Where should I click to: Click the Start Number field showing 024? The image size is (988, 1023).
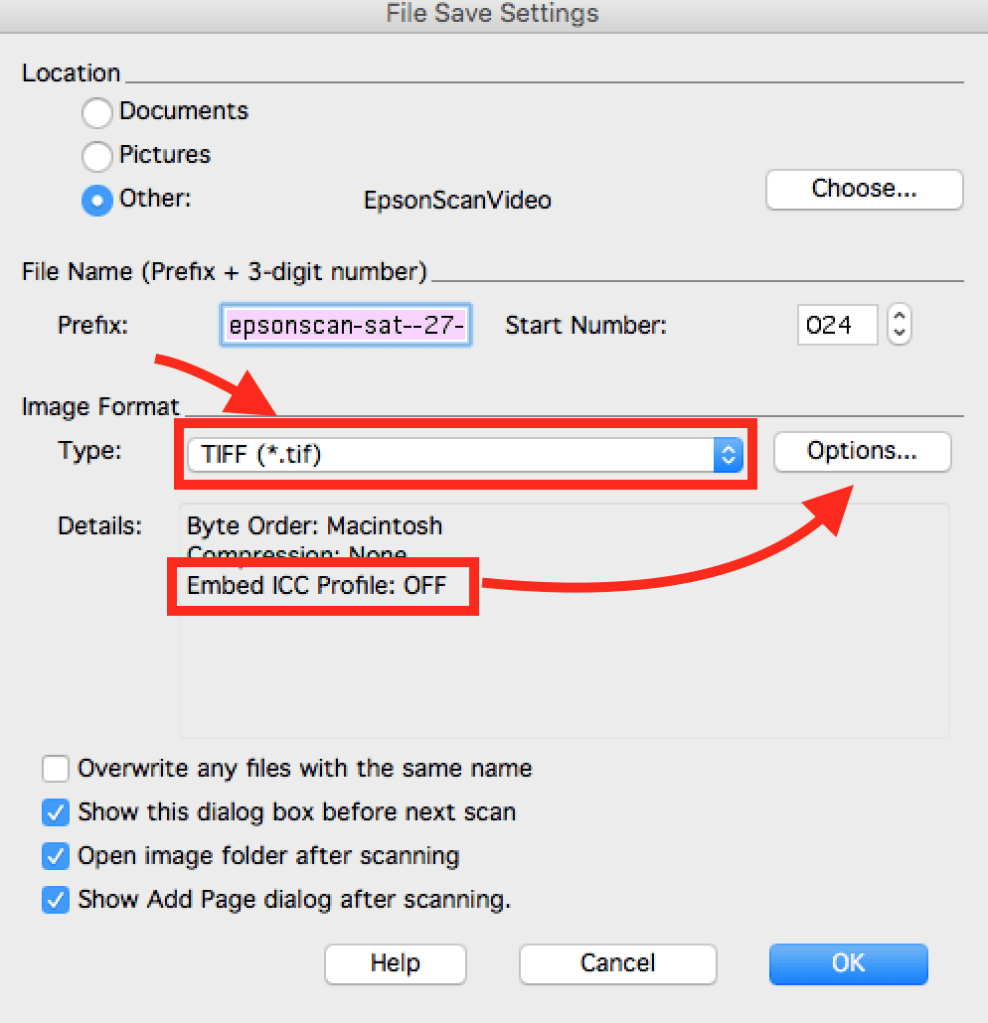[836, 326]
